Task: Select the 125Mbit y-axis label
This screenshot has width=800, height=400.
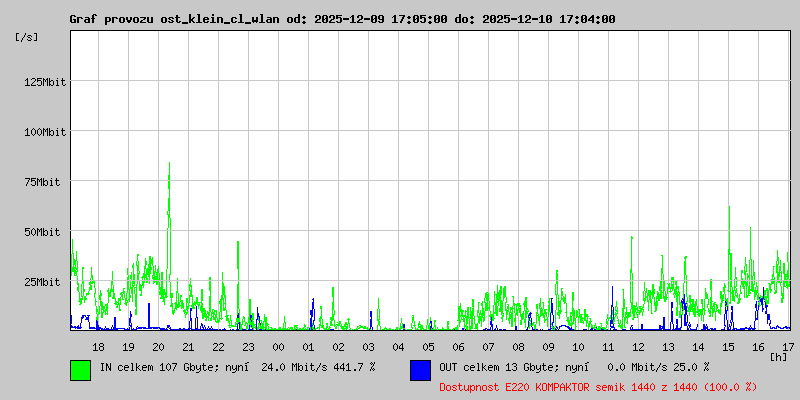Action: pos(45,81)
